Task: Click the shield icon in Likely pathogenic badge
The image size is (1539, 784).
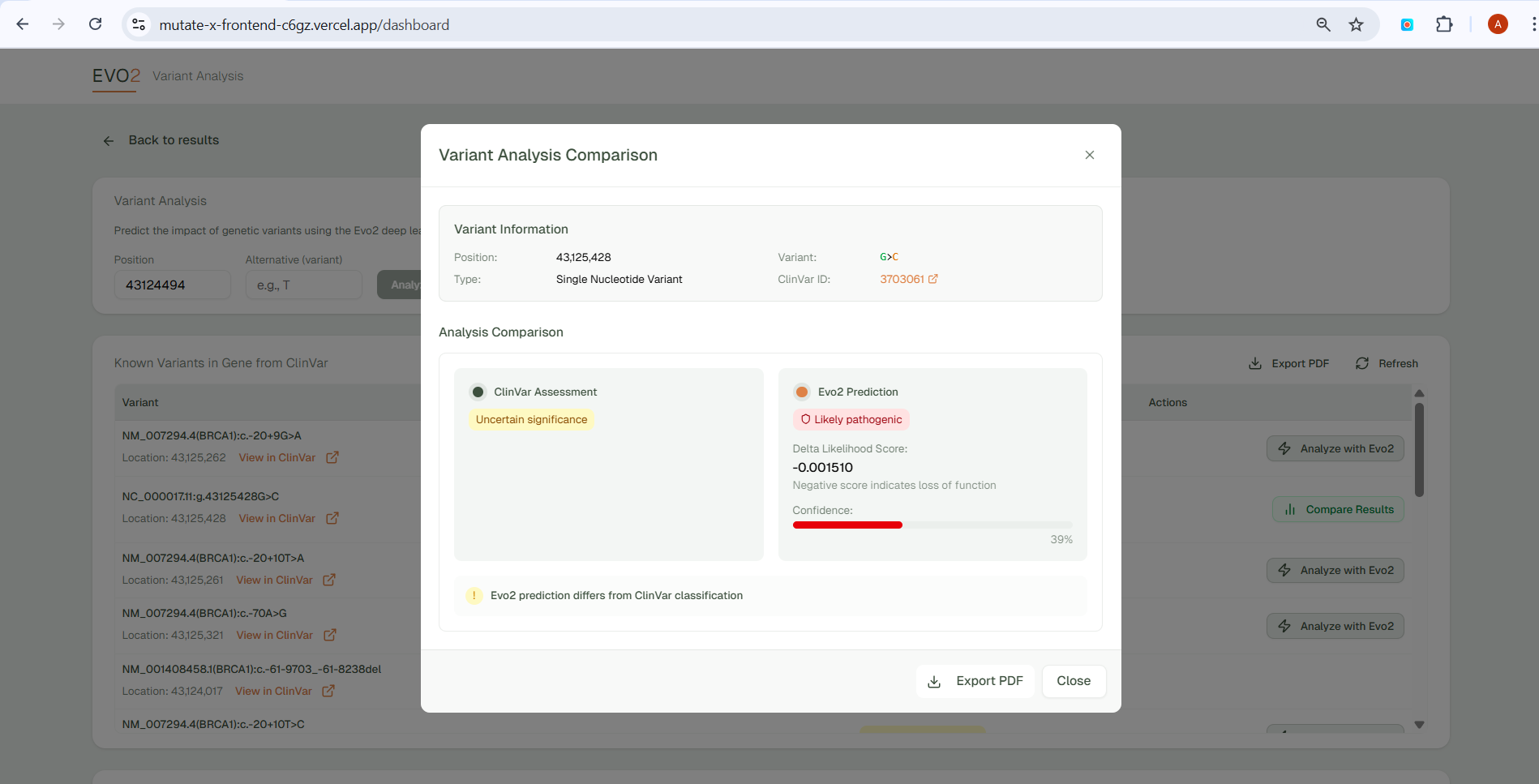Action: click(x=806, y=419)
